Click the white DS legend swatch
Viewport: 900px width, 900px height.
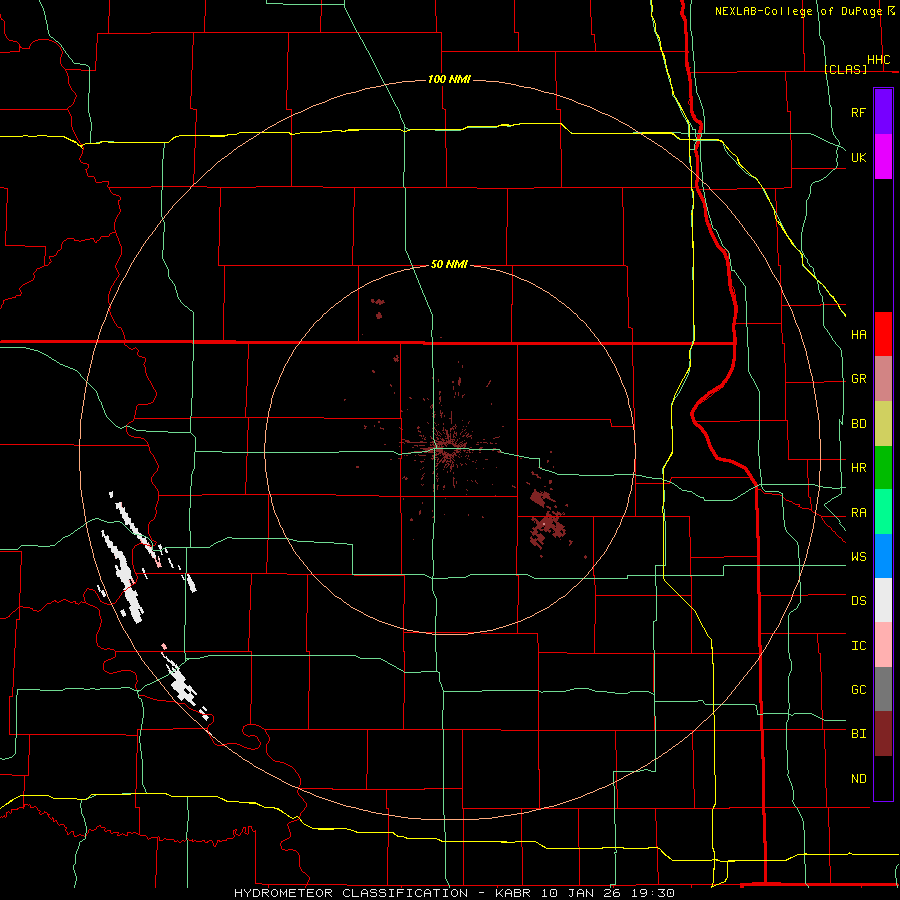(x=883, y=600)
